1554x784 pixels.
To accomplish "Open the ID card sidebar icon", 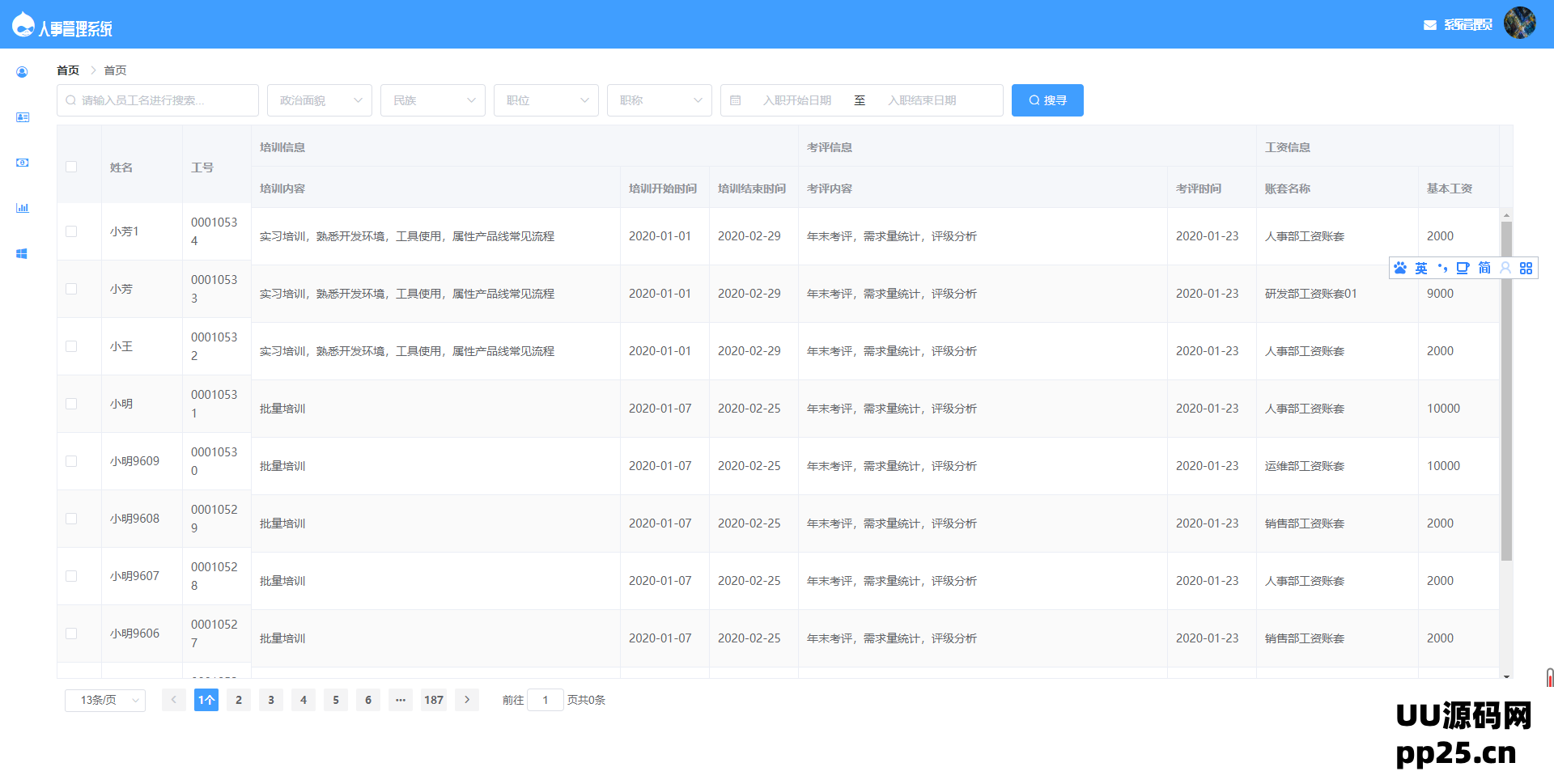I will pos(22,117).
